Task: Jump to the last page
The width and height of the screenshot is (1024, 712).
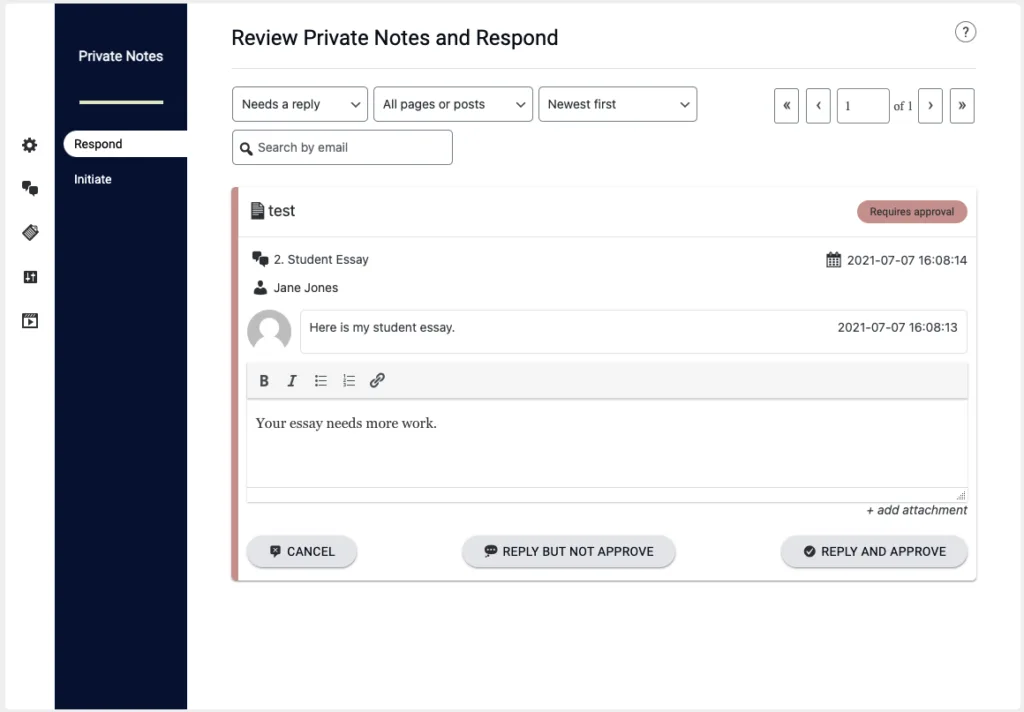Action: pos(962,106)
